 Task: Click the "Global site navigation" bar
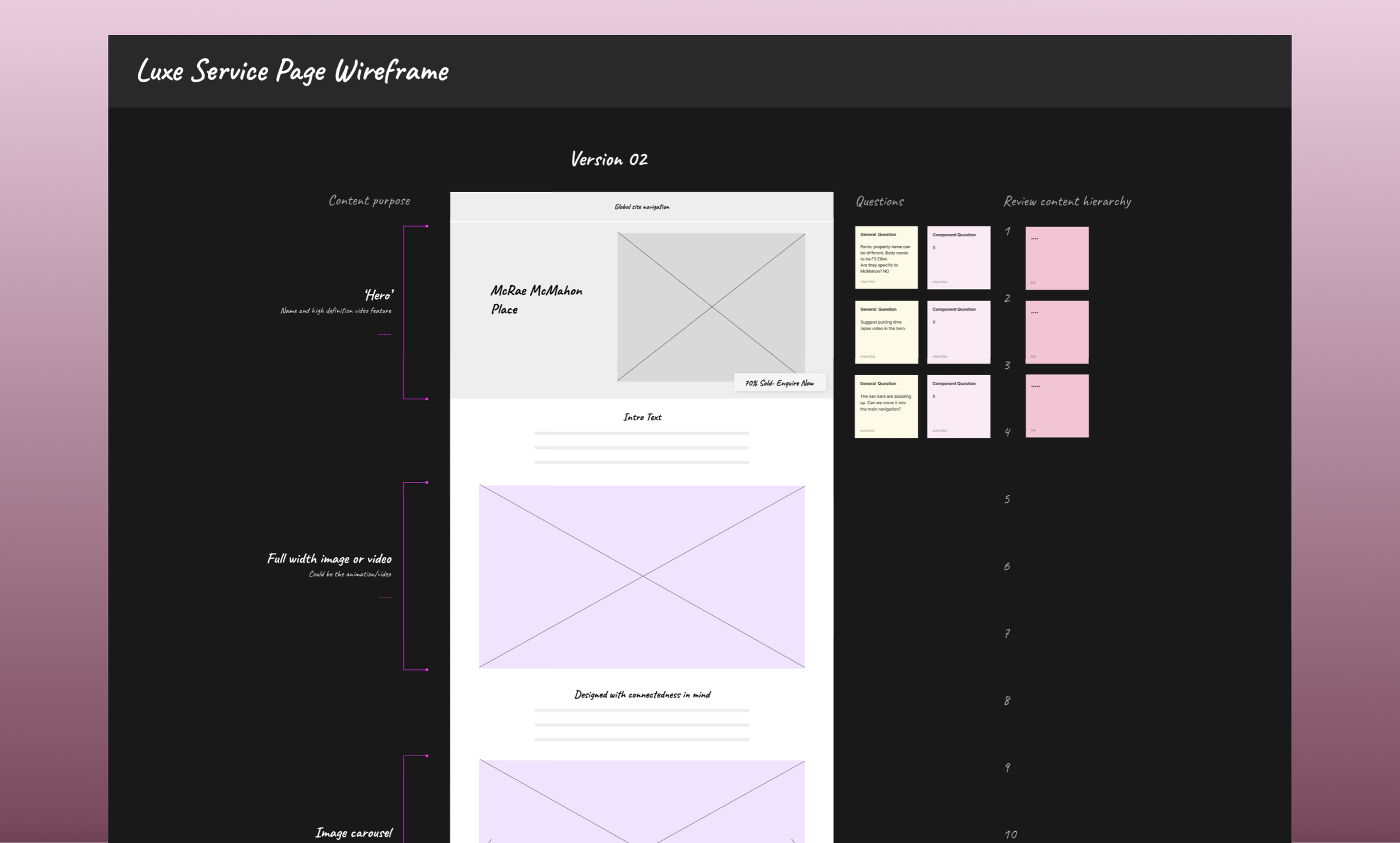(642, 207)
